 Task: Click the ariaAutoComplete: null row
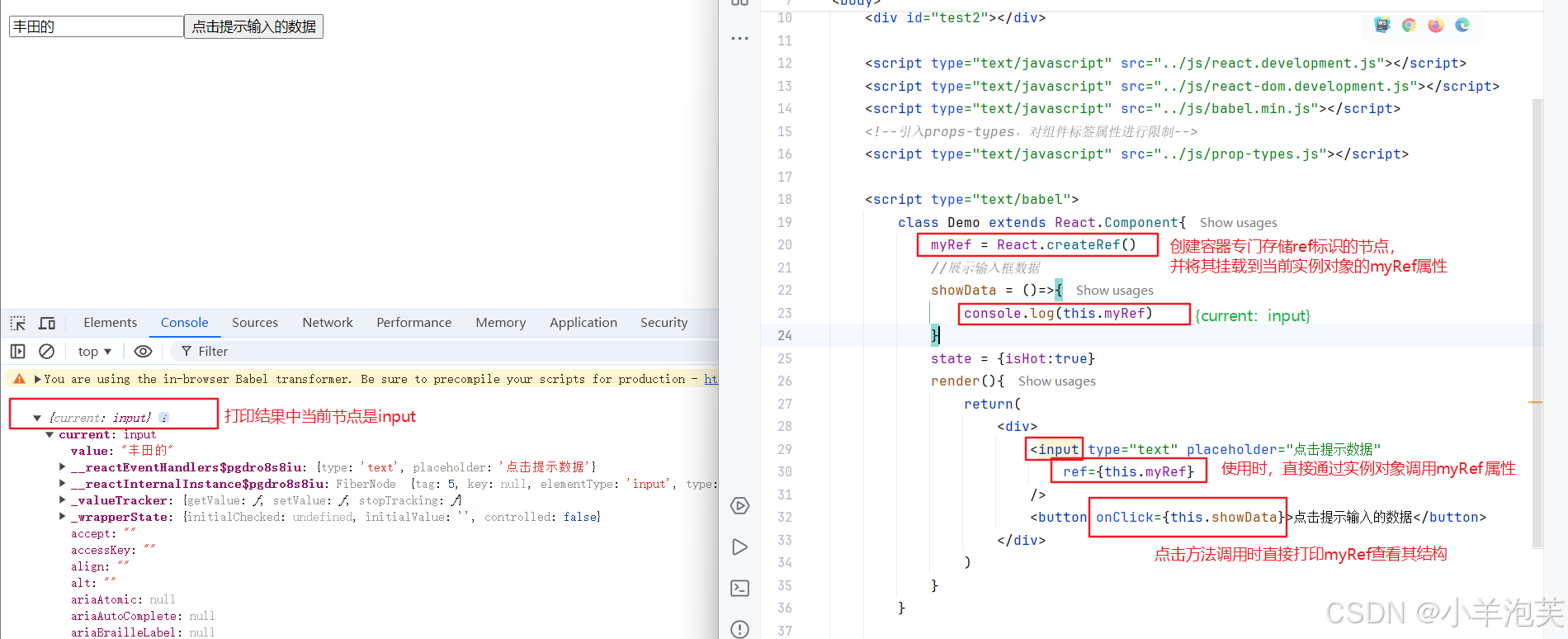tap(143, 616)
